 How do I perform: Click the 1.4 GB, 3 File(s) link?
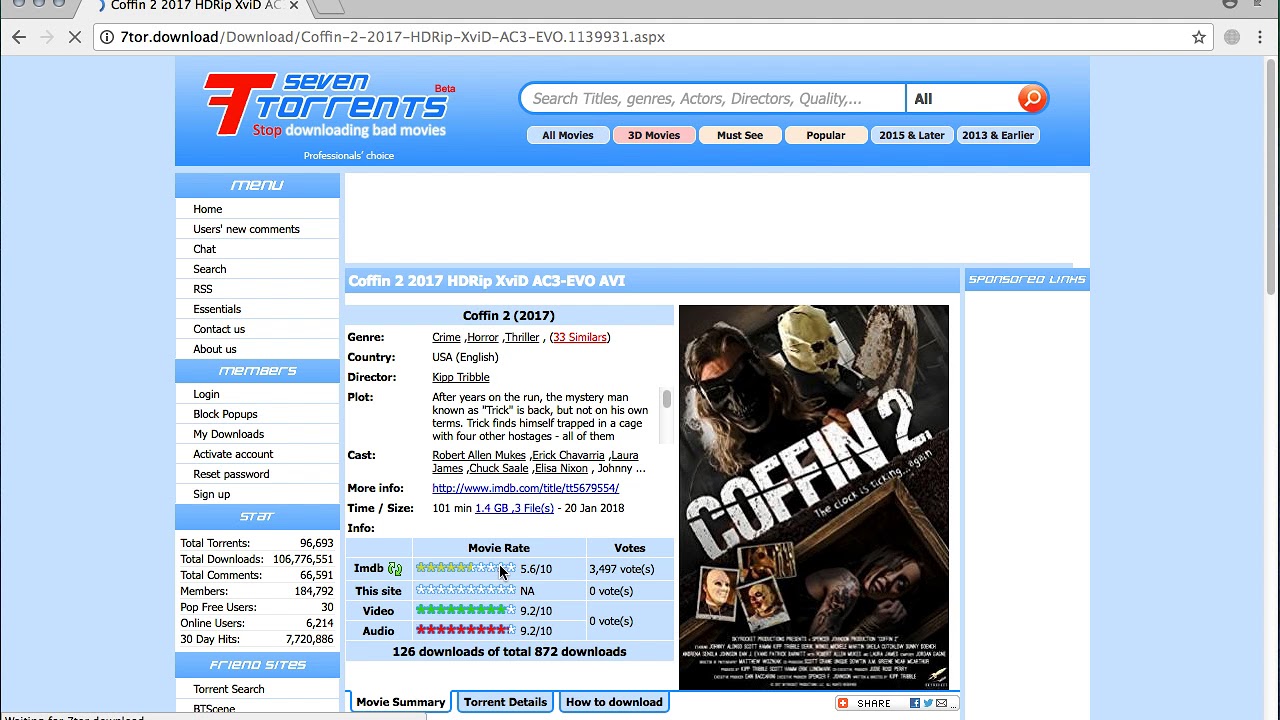click(514, 508)
